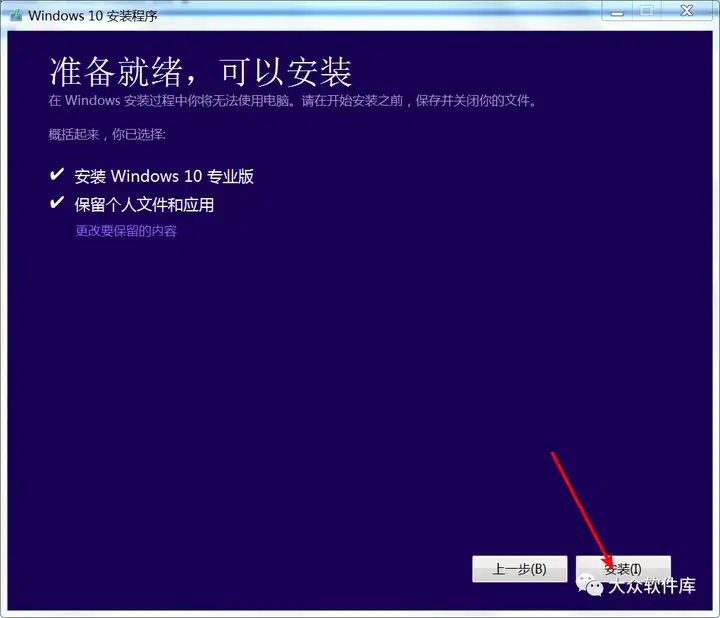Screen dimensions: 720x618
Task: Go back with the 上一步(B) button
Action: coord(519,569)
